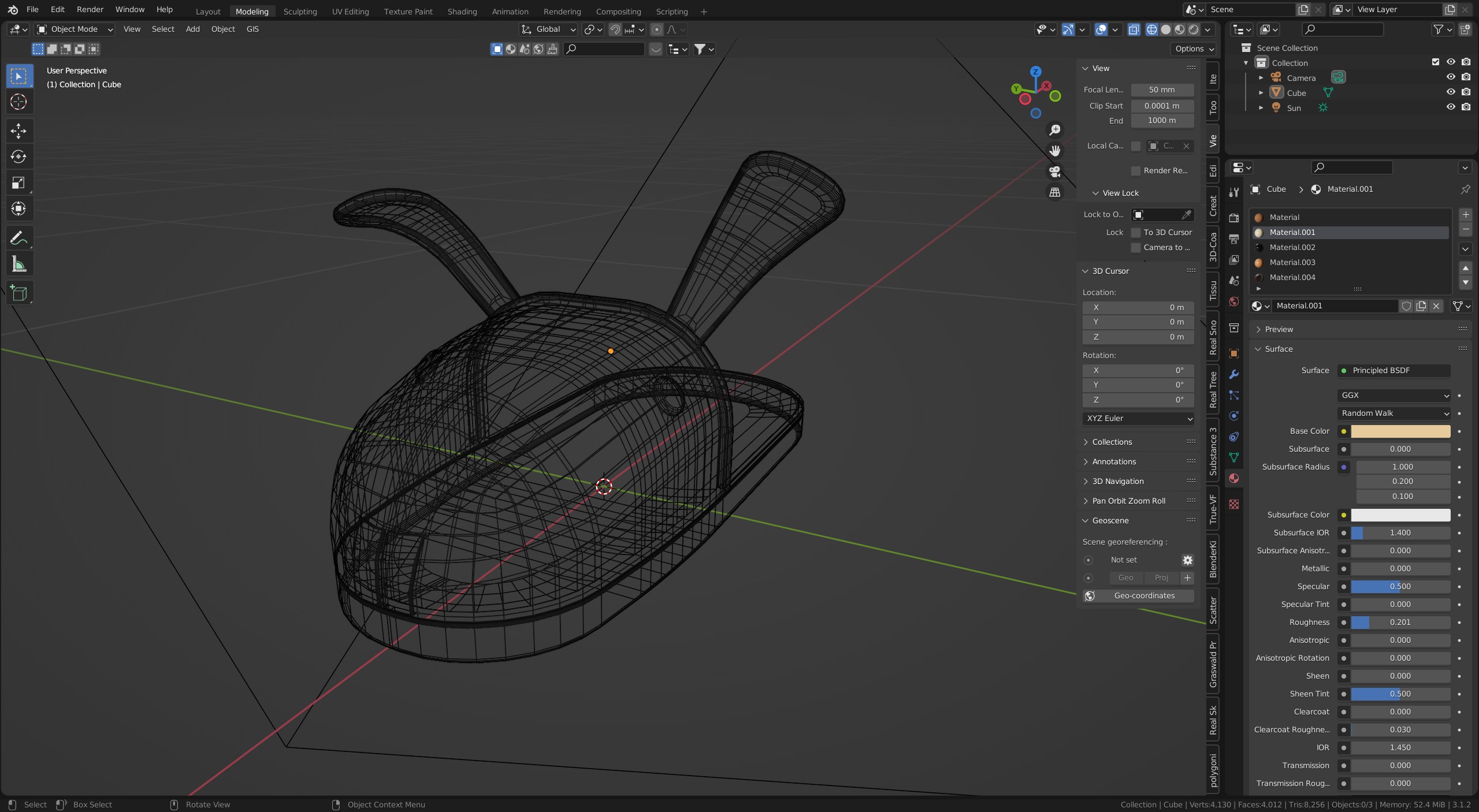Open the Options button in viewport header
1479x812 pixels.
tap(1194, 49)
